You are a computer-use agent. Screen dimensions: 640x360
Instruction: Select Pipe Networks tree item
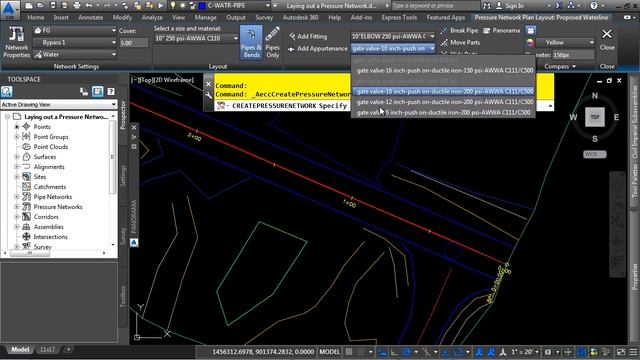[x=53, y=197]
